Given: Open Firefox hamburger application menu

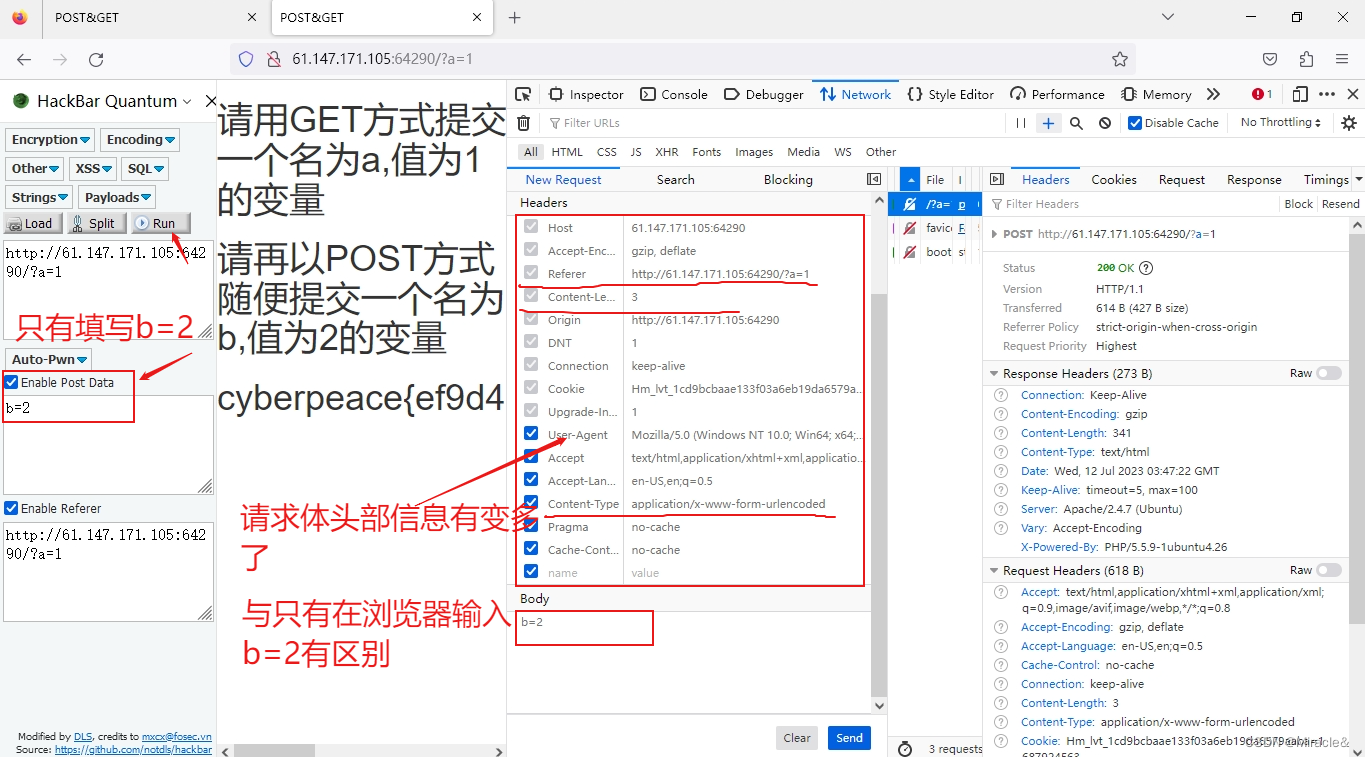Looking at the screenshot, I should click(x=1343, y=59).
